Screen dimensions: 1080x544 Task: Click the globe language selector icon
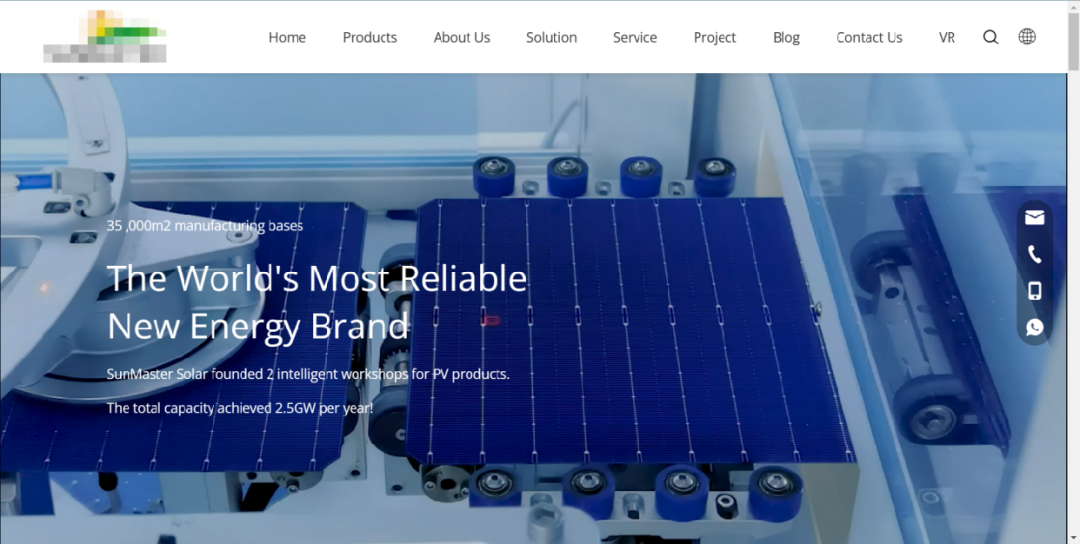pos(1027,37)
